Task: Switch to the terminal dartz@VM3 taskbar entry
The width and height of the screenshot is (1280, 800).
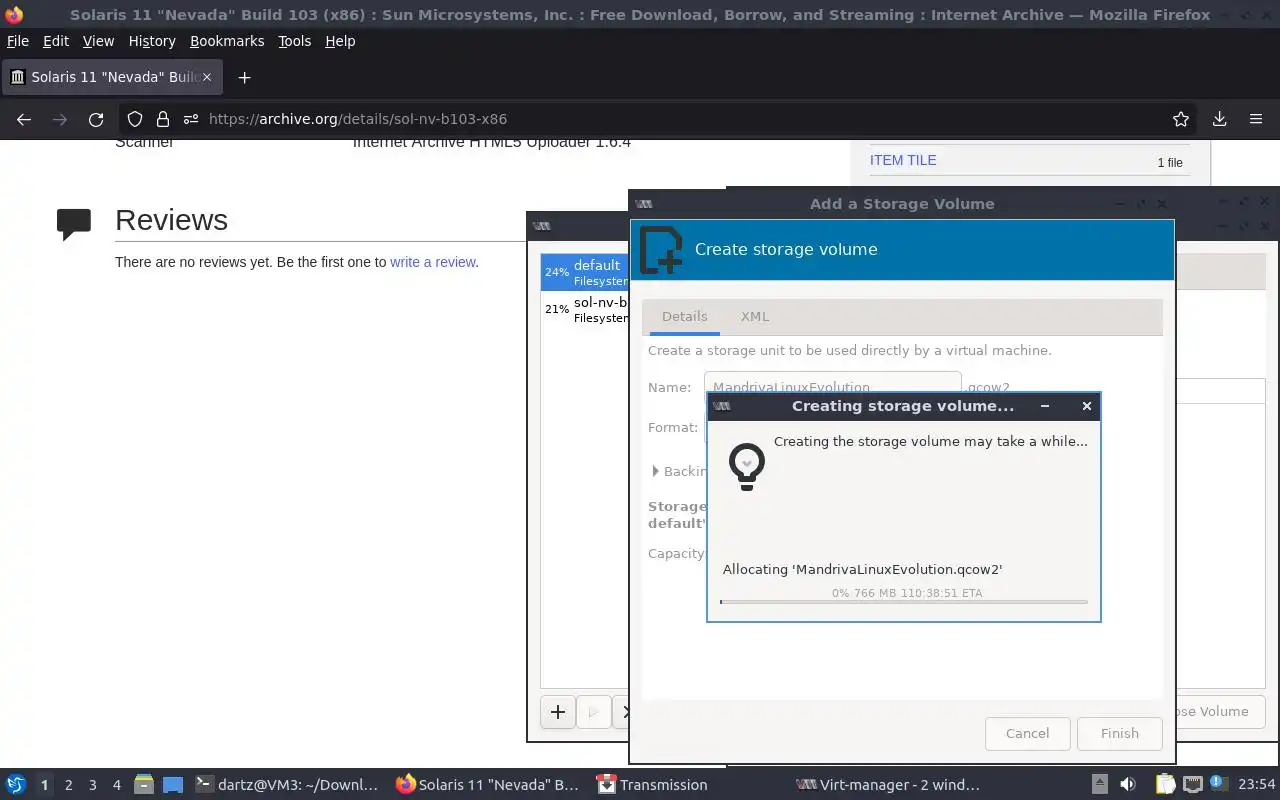Action: [288, 785]
